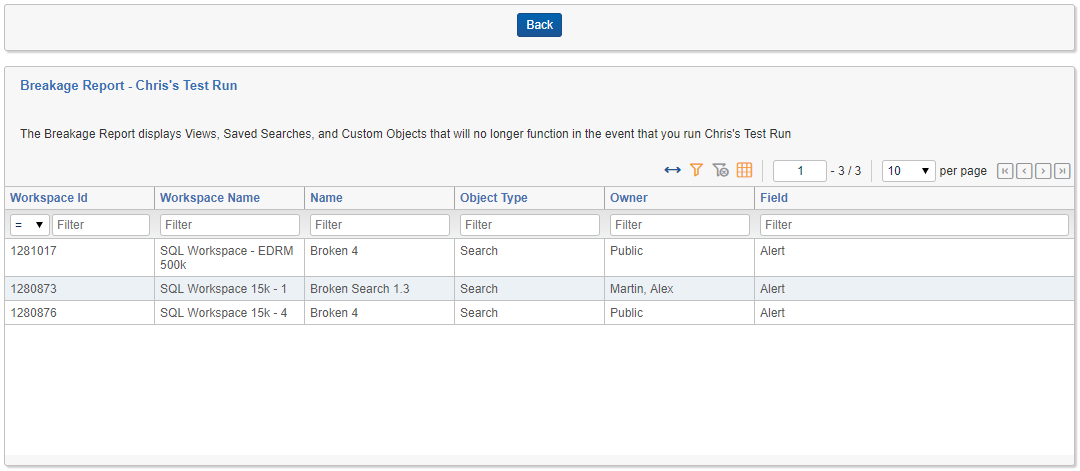The height and width of the screenshot is (471, 1080).
Task: Jump to the last page of results
Action: 1062,171
